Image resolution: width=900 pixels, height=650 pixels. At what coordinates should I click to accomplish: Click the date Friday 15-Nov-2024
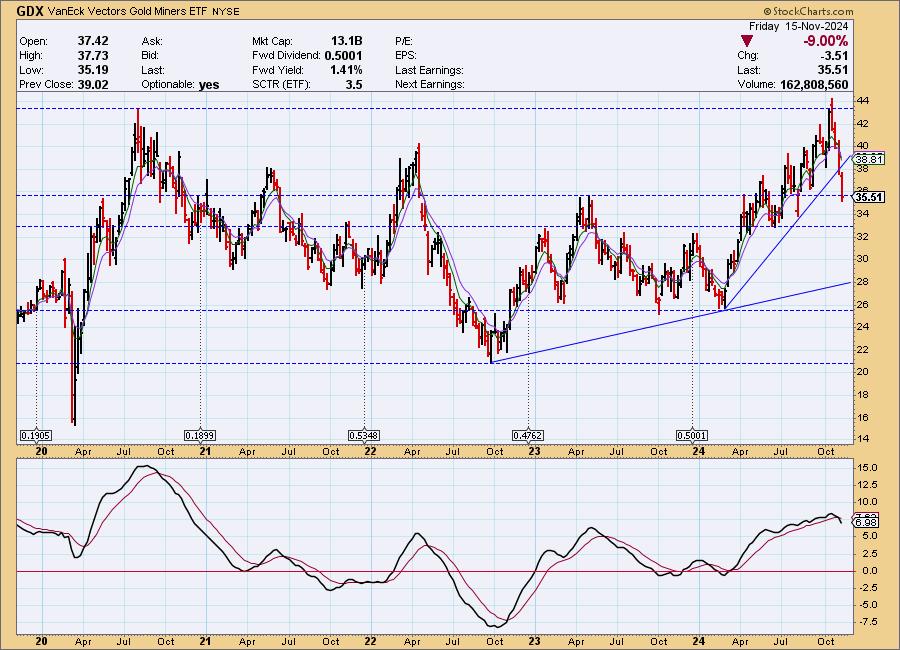click(798, 26)
